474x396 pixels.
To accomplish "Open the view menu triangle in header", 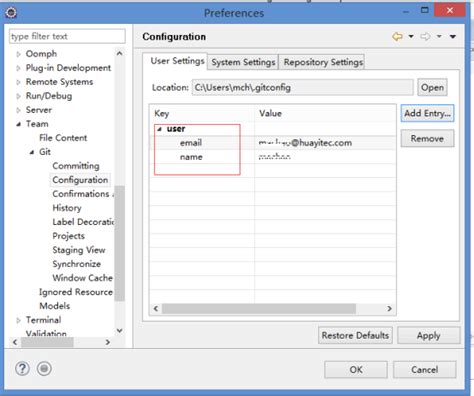I will [453, 37].
